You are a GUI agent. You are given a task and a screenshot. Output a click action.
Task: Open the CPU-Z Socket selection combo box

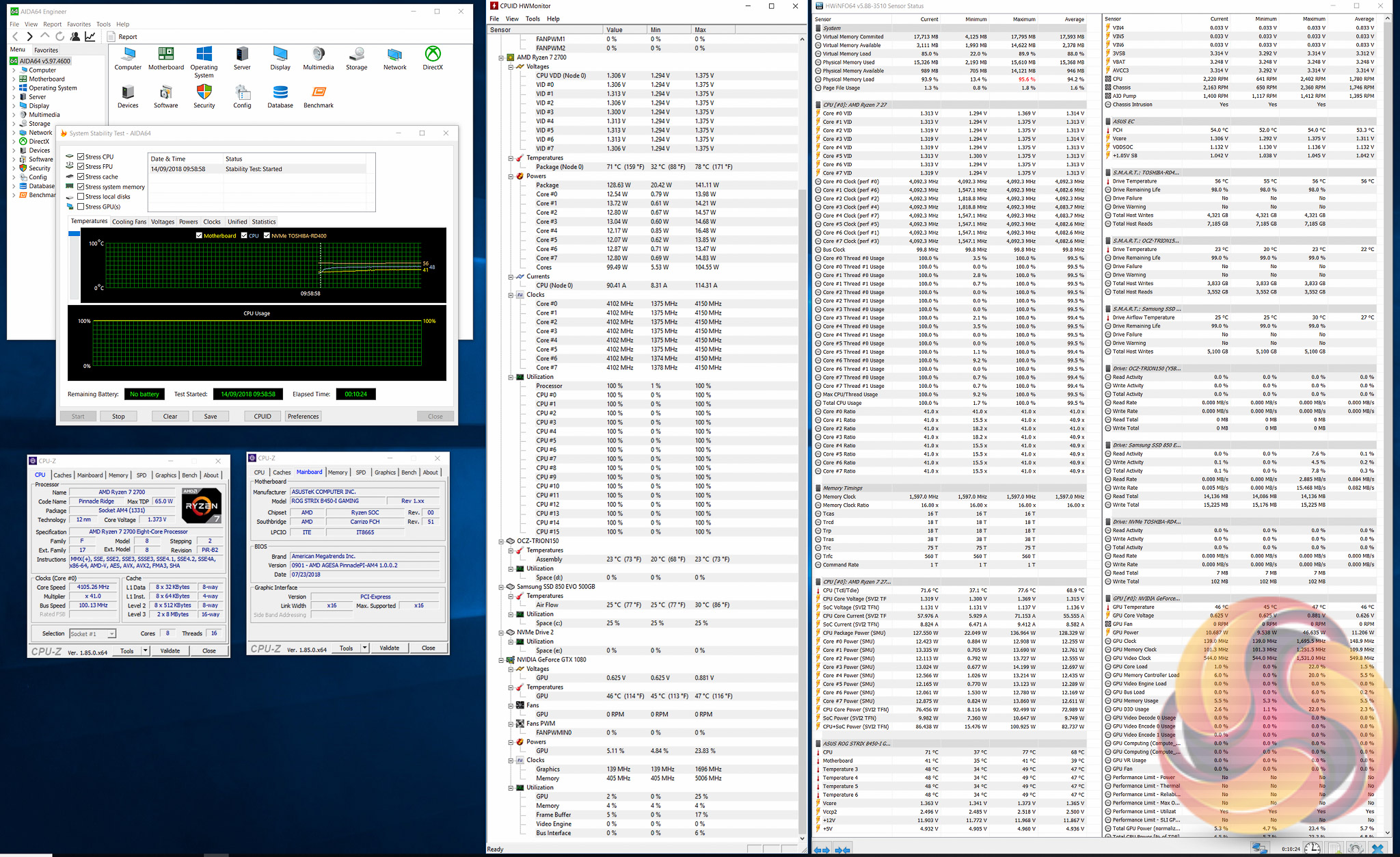coord(92,633)
